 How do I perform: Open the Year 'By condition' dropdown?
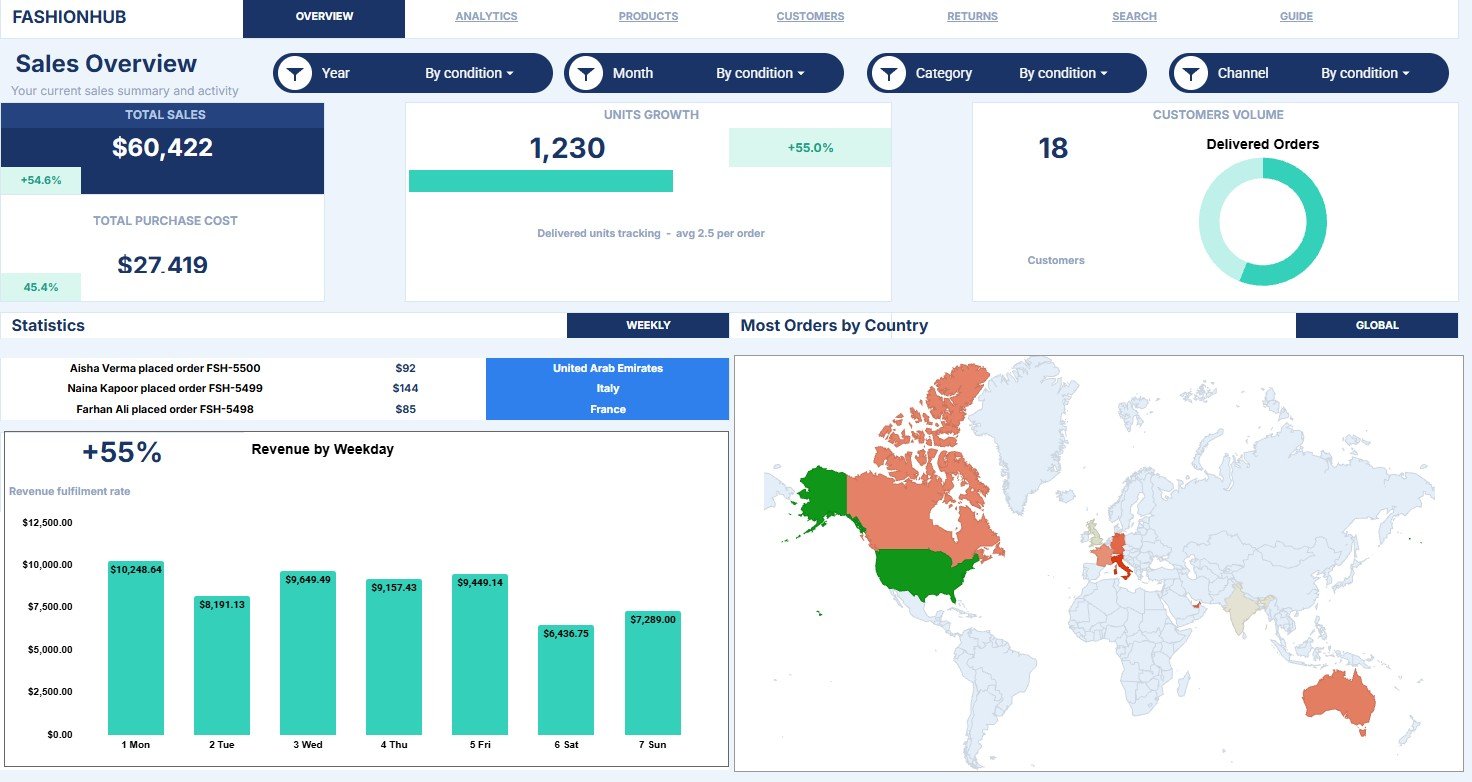pyautogui.click(x=469, y=73)
